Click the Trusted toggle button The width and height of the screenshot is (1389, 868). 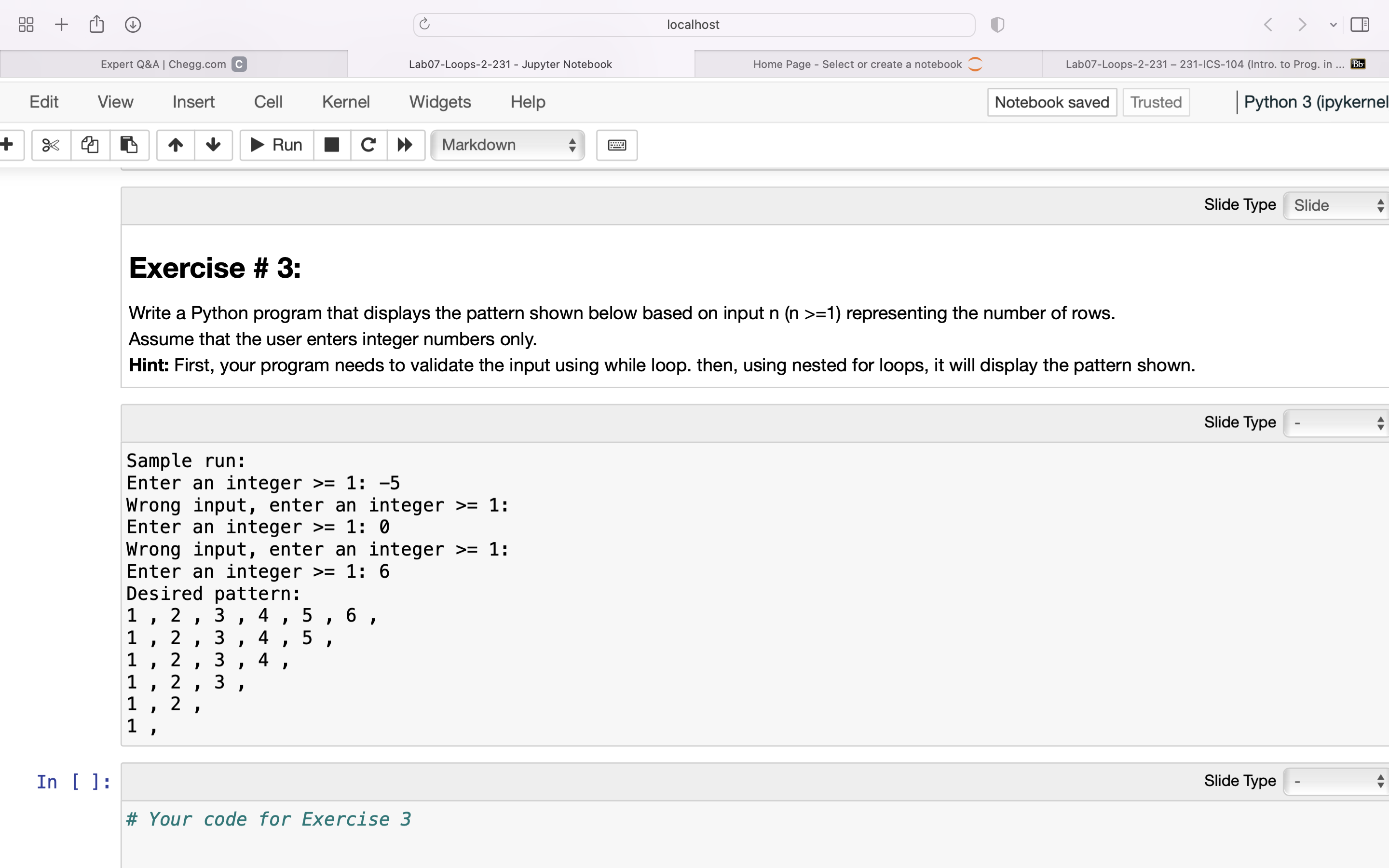1155,101
